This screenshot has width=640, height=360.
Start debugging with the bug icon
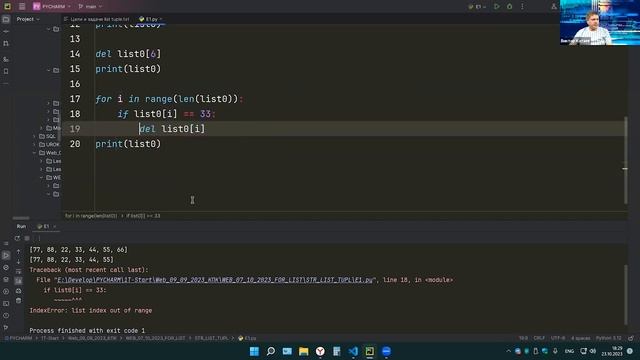[x=509, y=7]
